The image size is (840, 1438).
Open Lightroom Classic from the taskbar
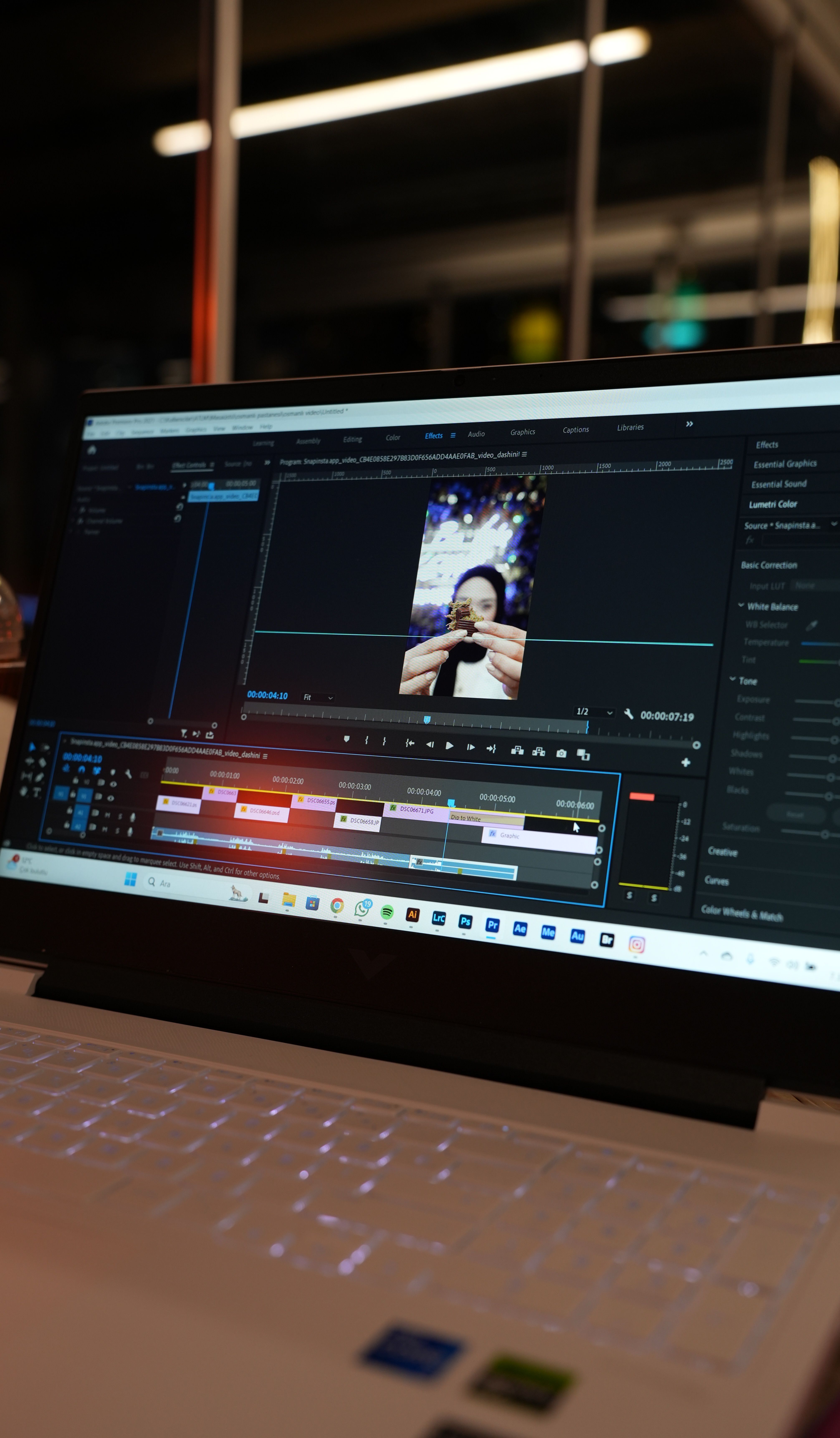coord(439,918)
